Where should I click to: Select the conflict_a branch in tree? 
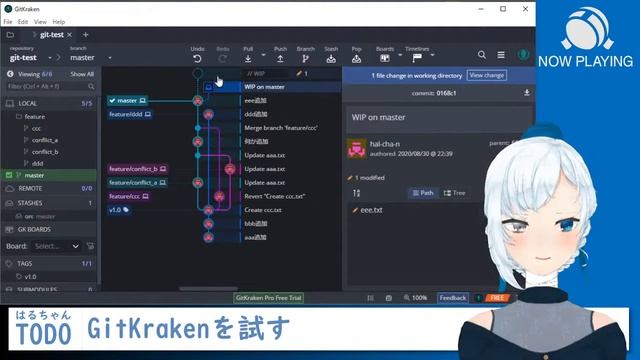point(45,140)
